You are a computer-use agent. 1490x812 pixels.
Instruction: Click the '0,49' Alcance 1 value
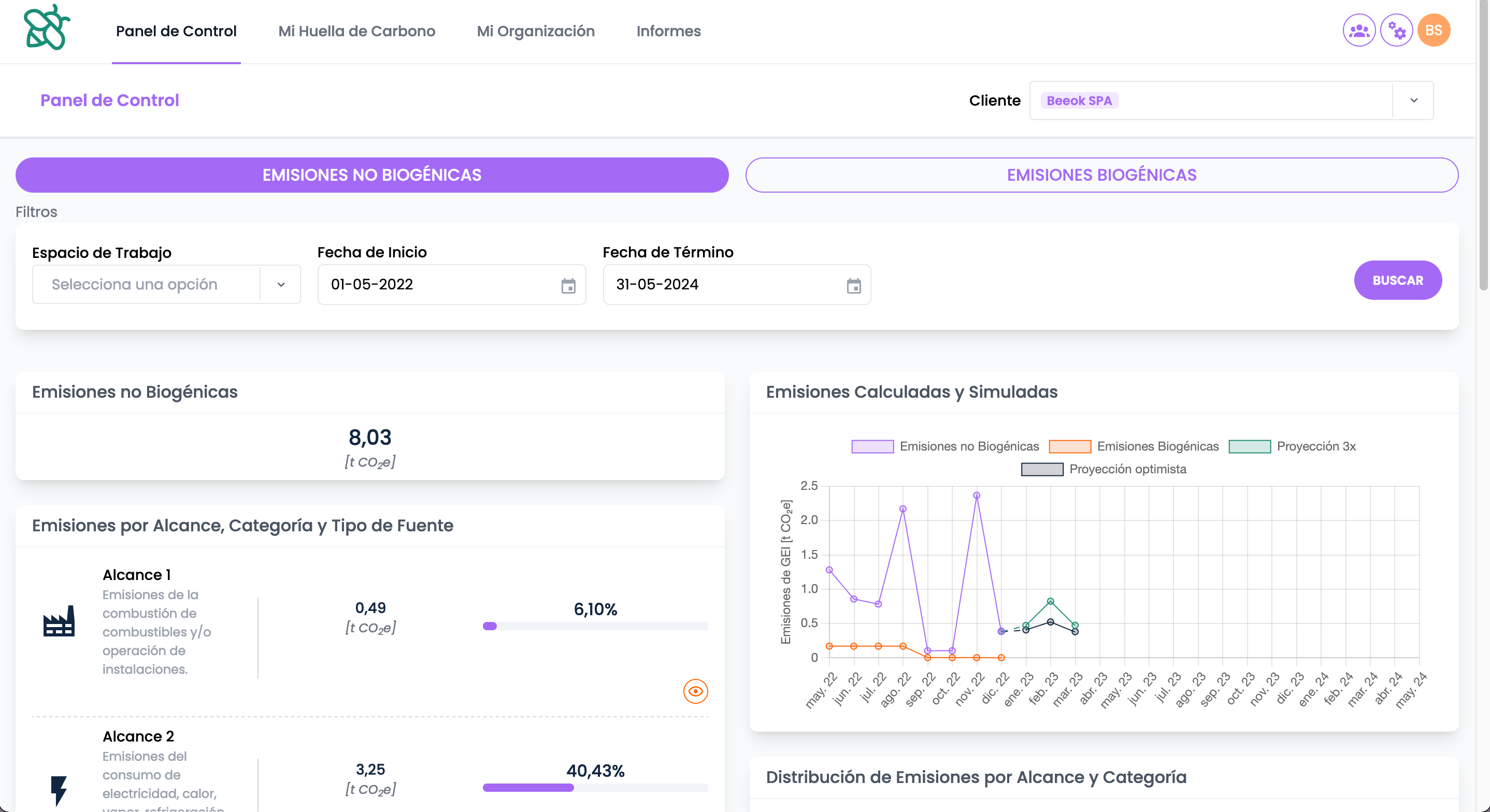point(370,607)
